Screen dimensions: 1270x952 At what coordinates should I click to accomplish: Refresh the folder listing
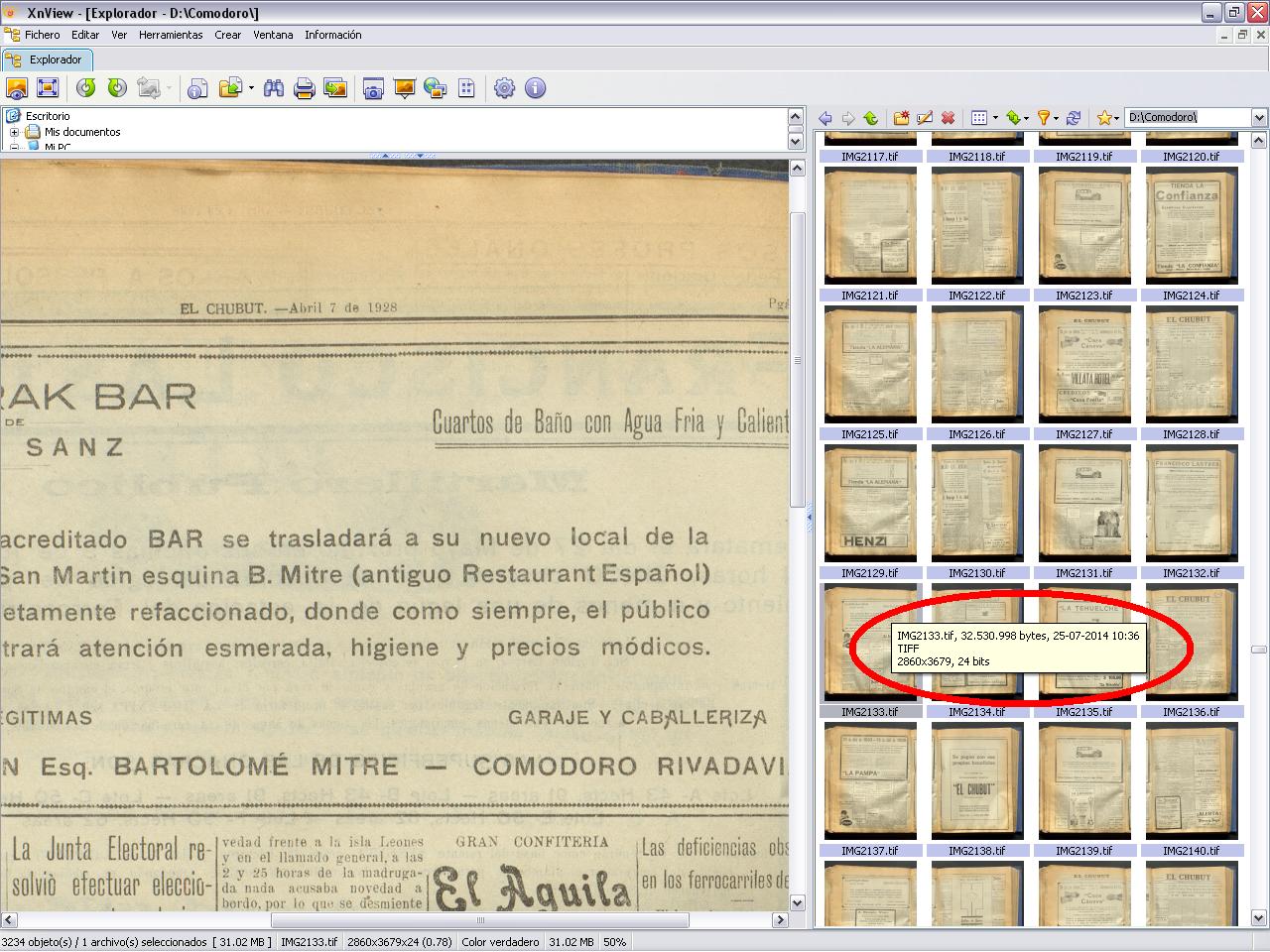pyautogui.click(x=1074, y=118)
